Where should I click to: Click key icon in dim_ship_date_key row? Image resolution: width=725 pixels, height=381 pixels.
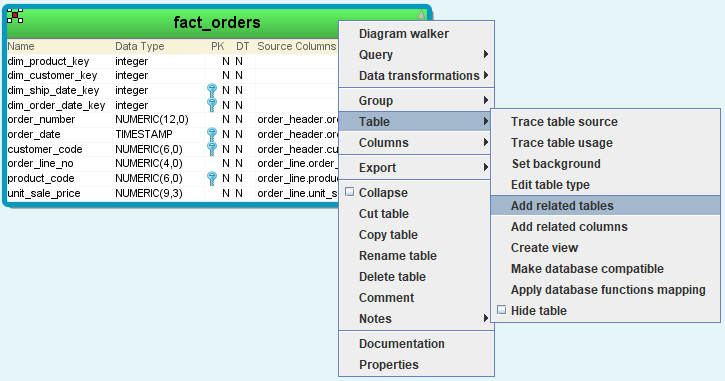pyautogui.click(x=212, y=90)
